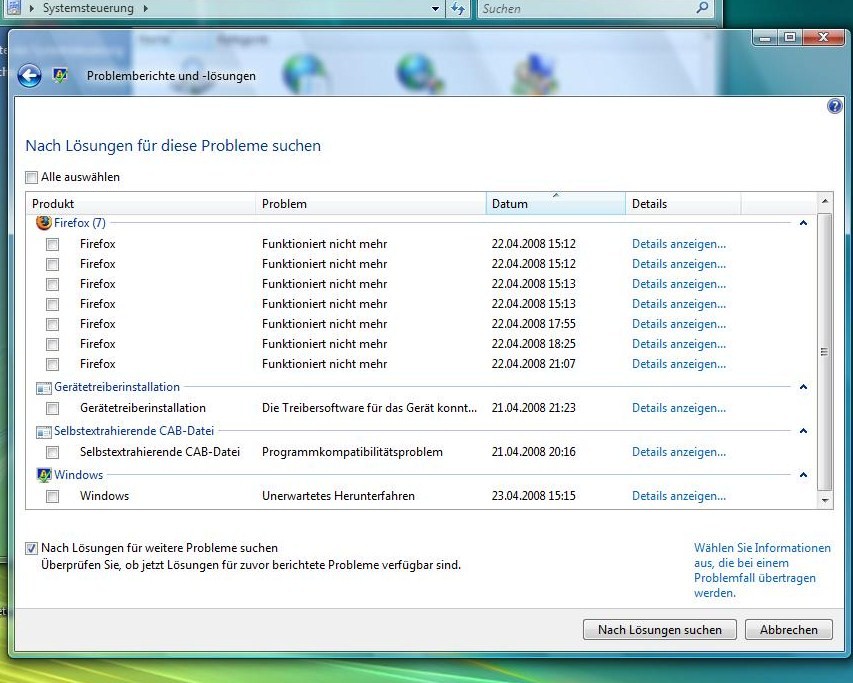Select Die Treibersoftware für das Gerät text
Viewport: 853px width, 683px height.
tap(369, 408)
